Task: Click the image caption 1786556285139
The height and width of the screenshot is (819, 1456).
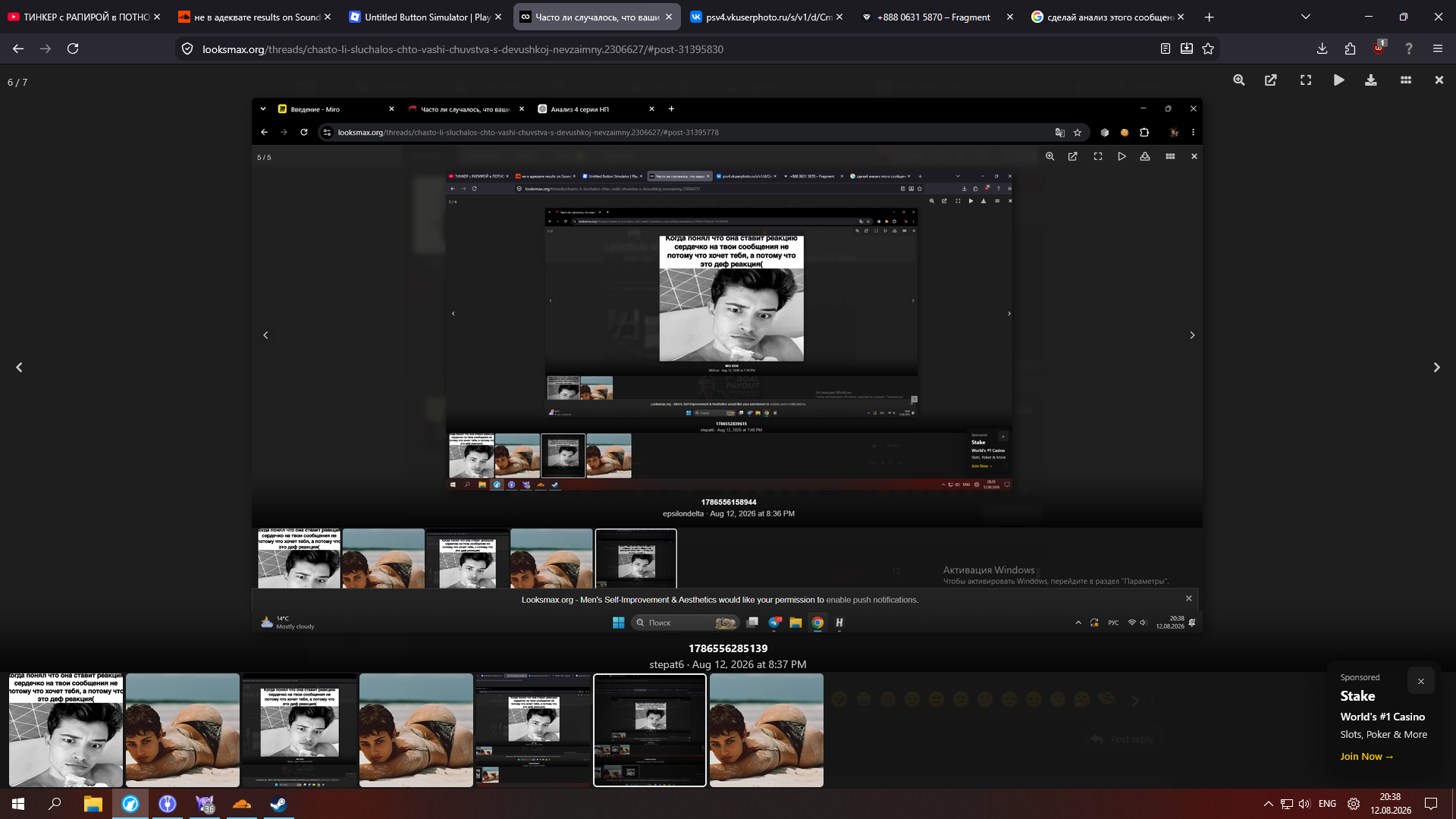Action: 728,648
